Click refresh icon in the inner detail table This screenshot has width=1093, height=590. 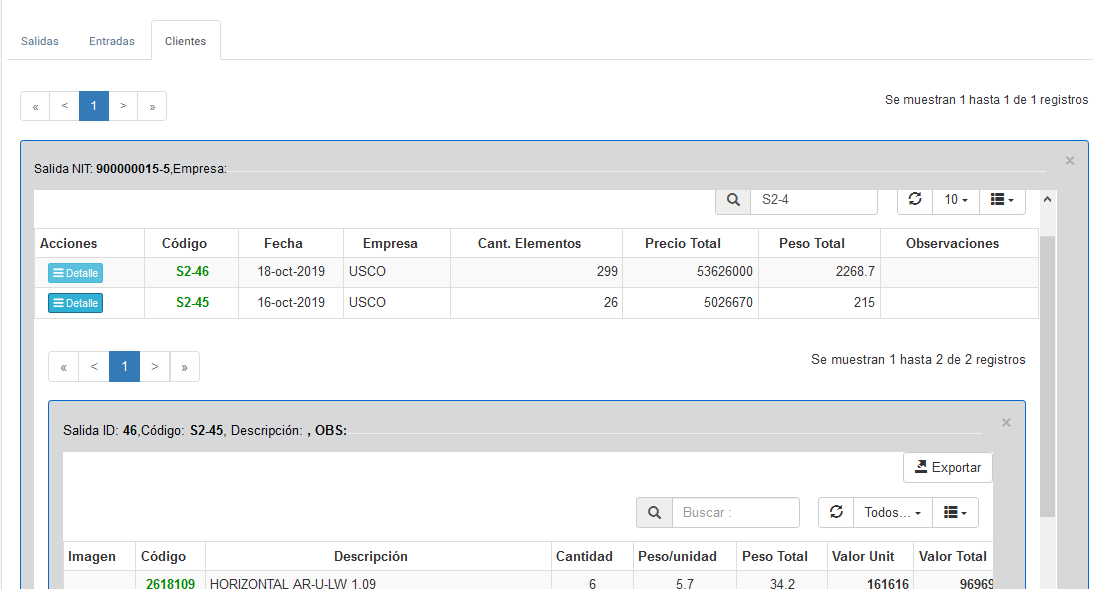(x=836, y=512)
